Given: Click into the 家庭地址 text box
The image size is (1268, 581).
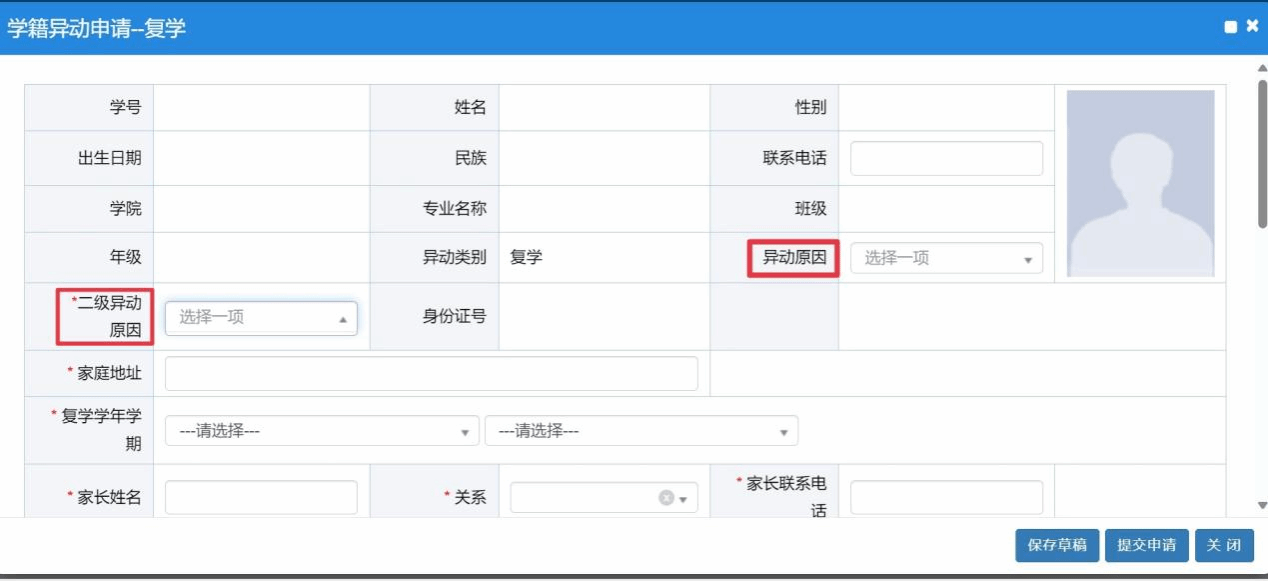Looking at the screenshot, I should 431,374.
